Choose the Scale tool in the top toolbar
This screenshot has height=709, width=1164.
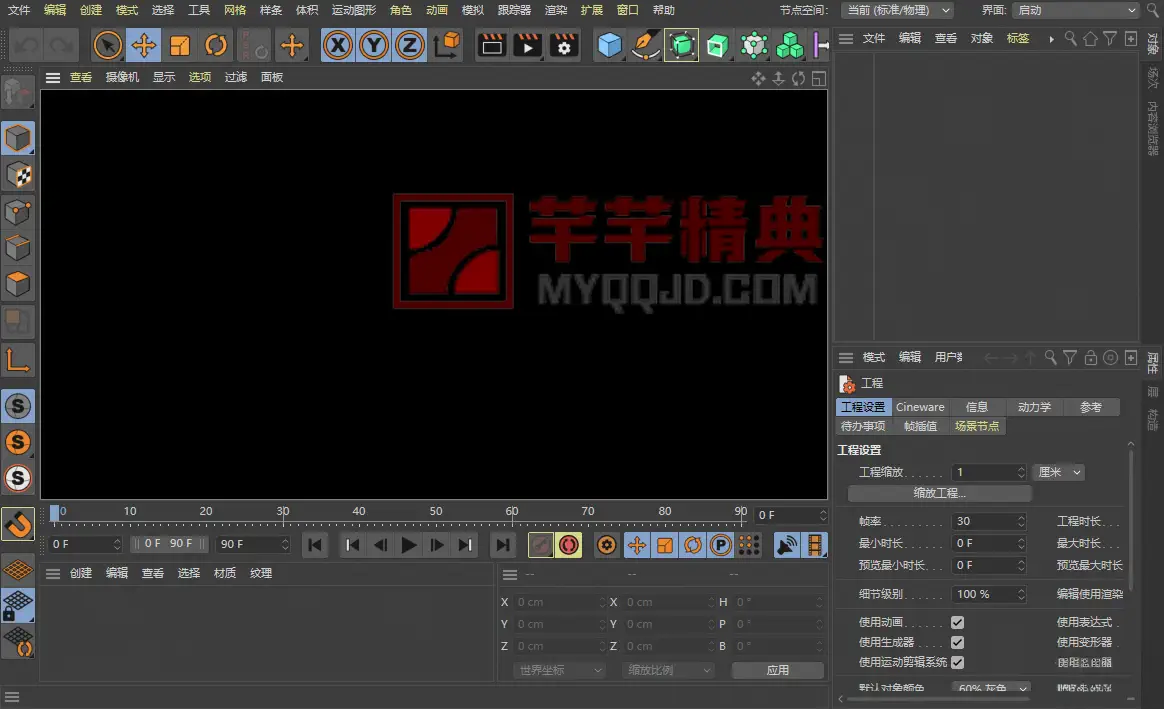point(180,45)
